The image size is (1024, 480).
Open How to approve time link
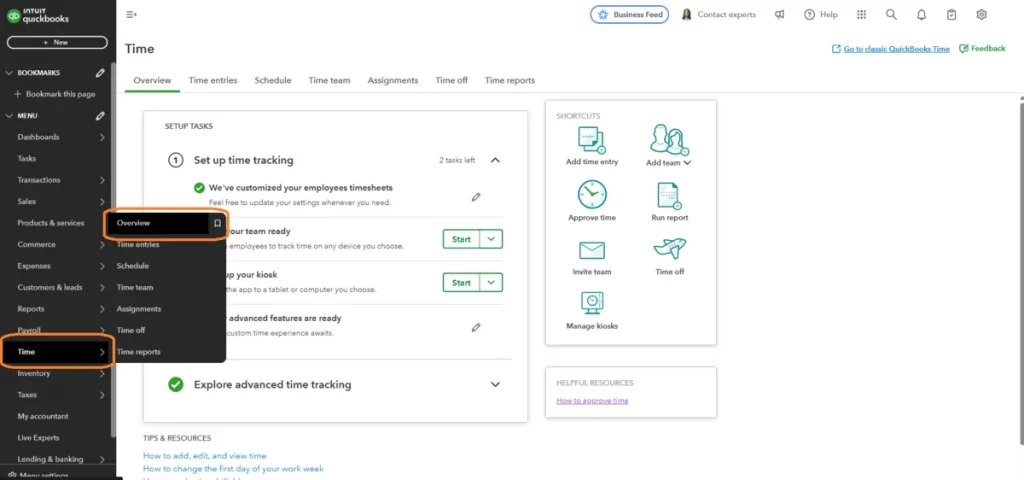click(x=592, y=400)
